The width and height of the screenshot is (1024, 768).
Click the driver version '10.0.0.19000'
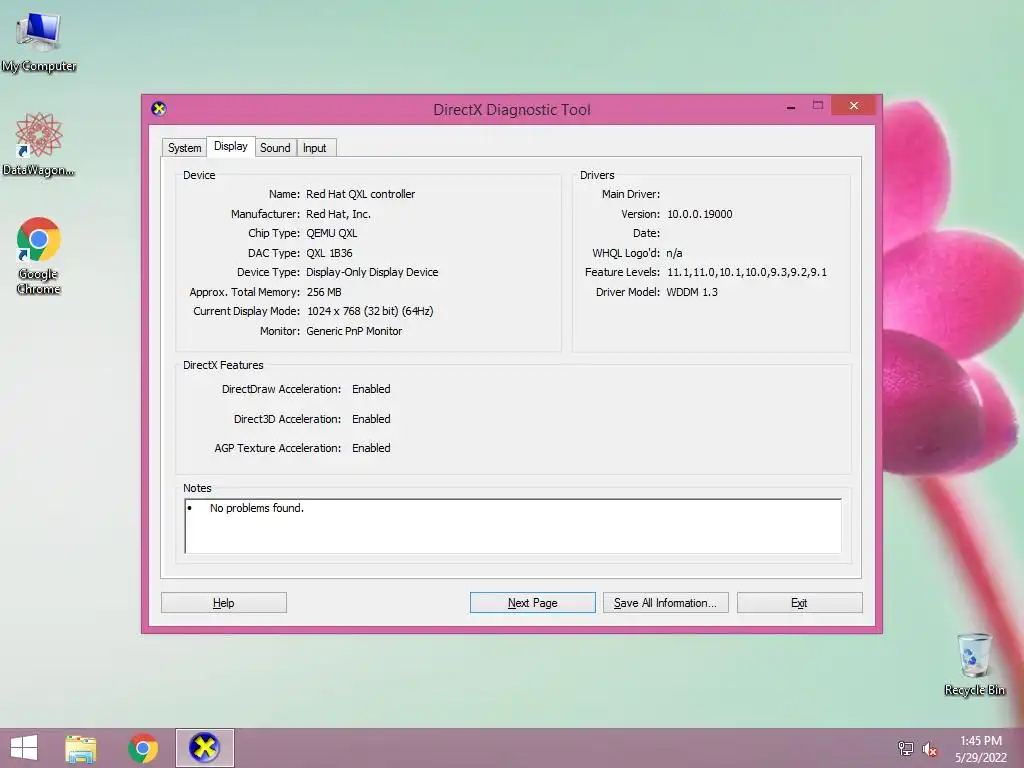coord(699,214)
